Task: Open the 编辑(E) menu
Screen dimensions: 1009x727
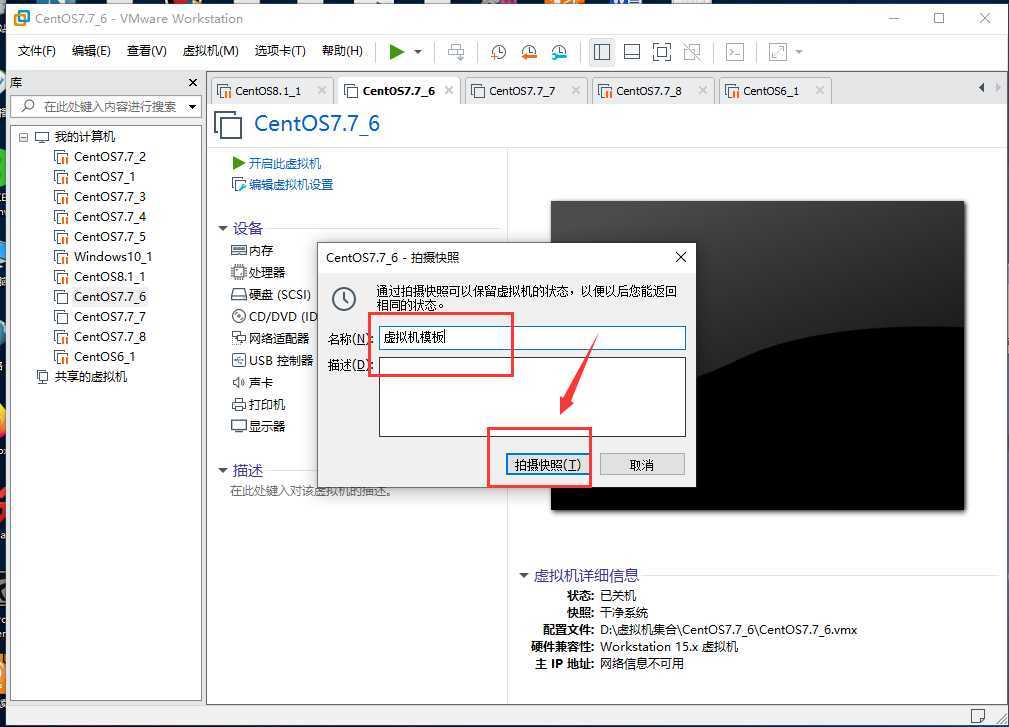Action: pyautogui.click(x=91, y=51)
